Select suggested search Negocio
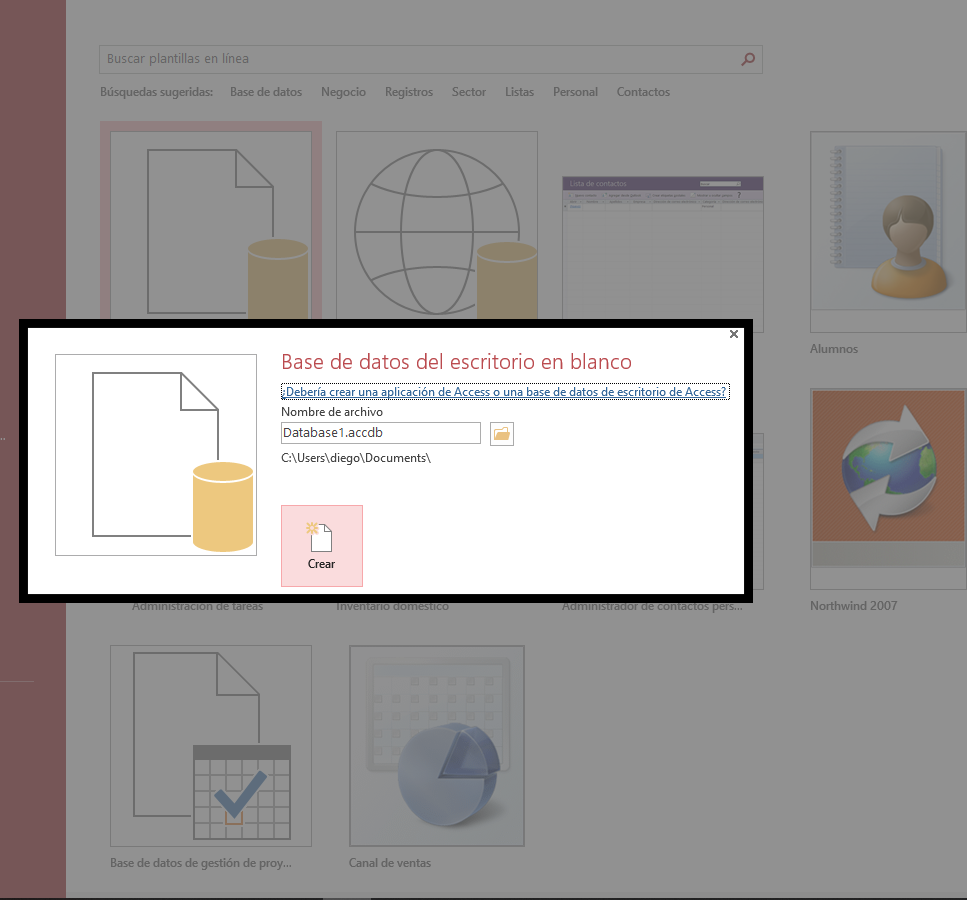The image size is (967, 900). pyautogui.click(x=344, y=92)
